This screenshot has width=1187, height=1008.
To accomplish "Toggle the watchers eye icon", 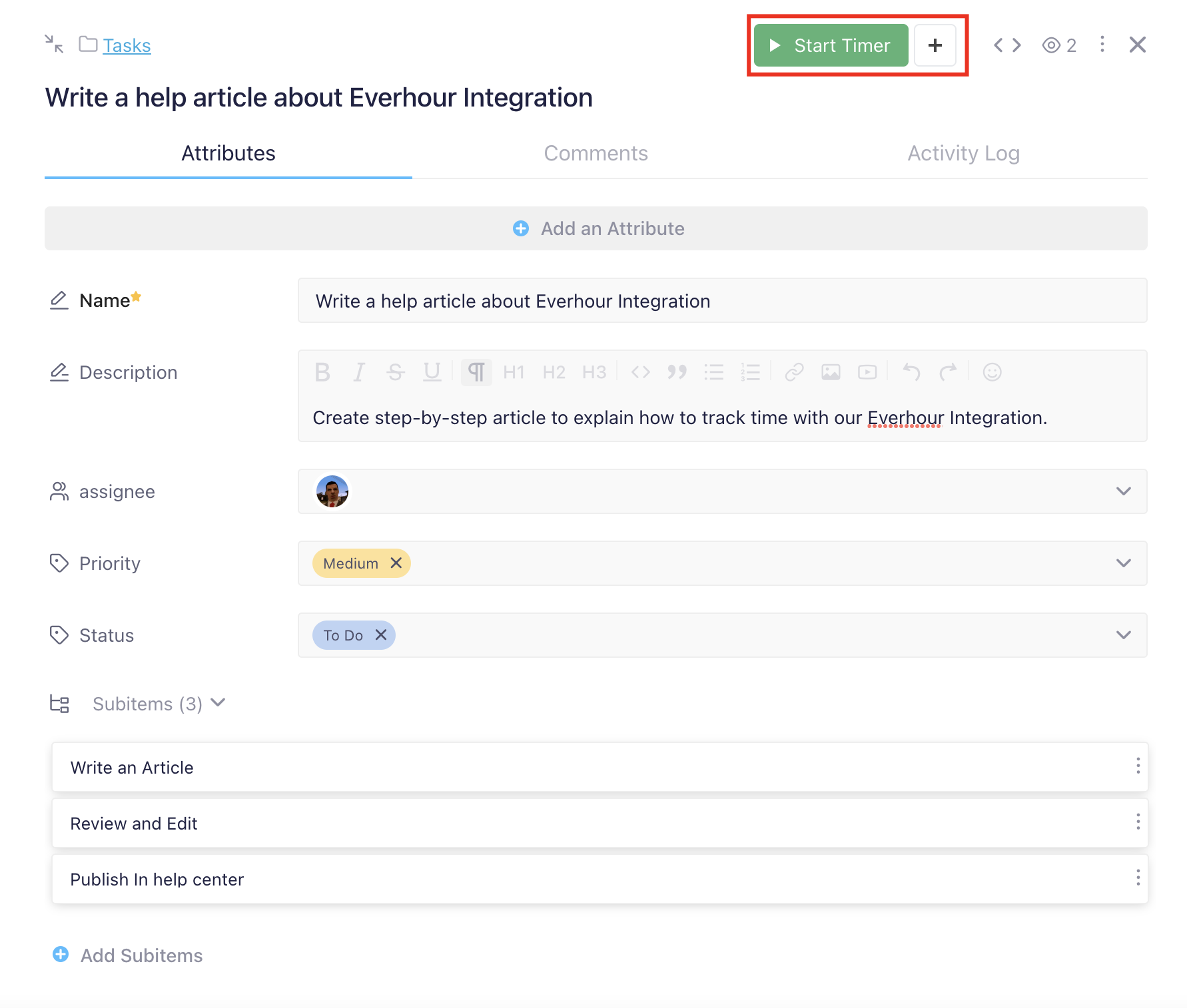I will pyautogui.click(x=1051, y=45).
